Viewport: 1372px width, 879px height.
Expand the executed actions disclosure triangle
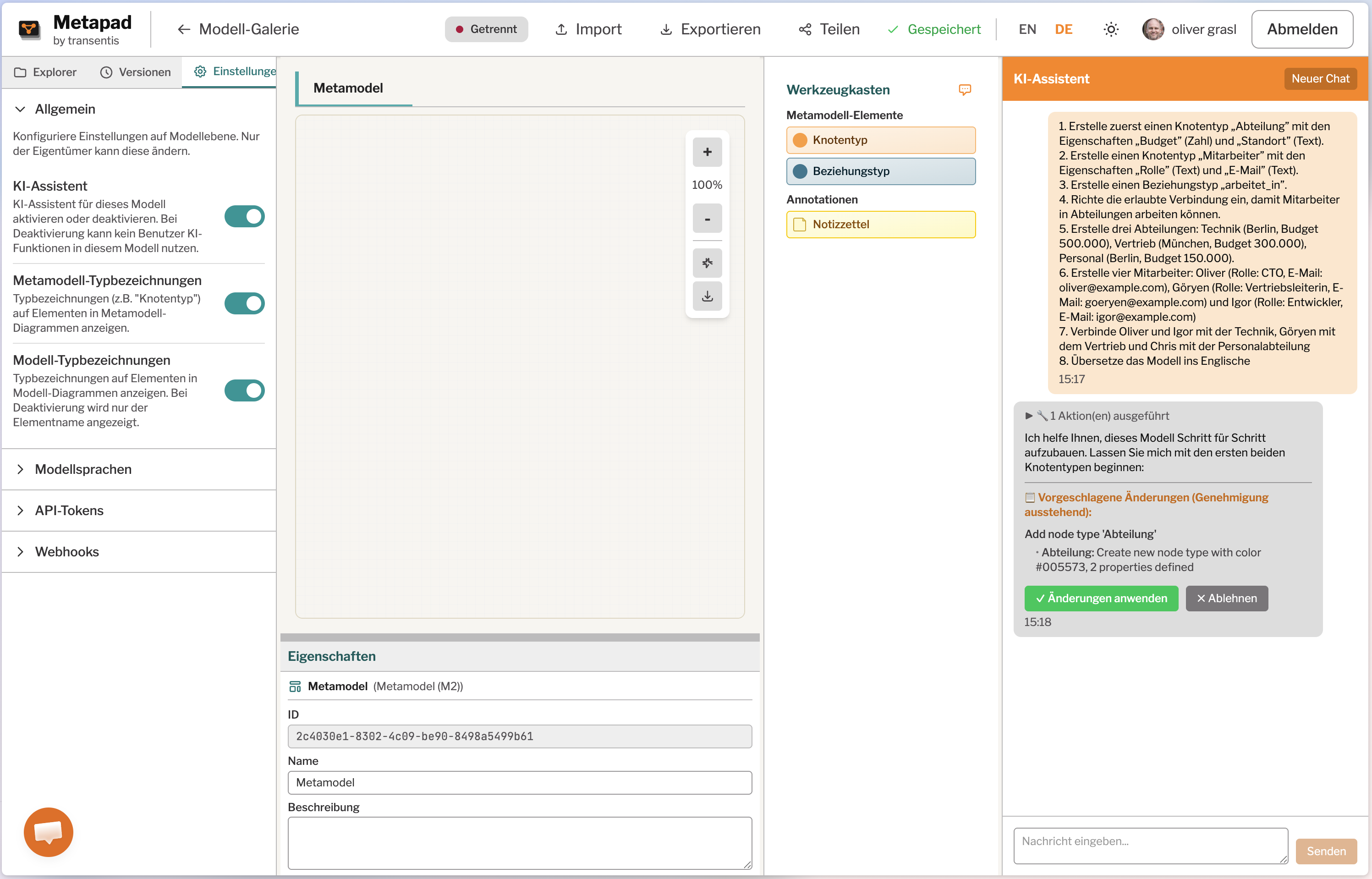point(1029,416)
